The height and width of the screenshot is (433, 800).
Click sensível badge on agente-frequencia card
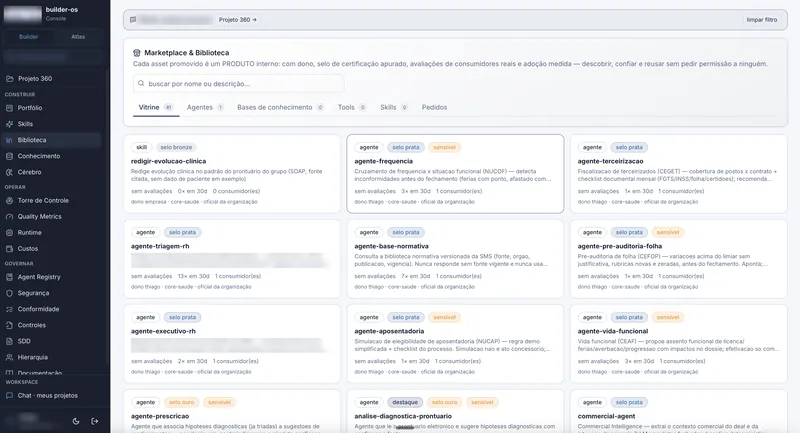(444, 147)
